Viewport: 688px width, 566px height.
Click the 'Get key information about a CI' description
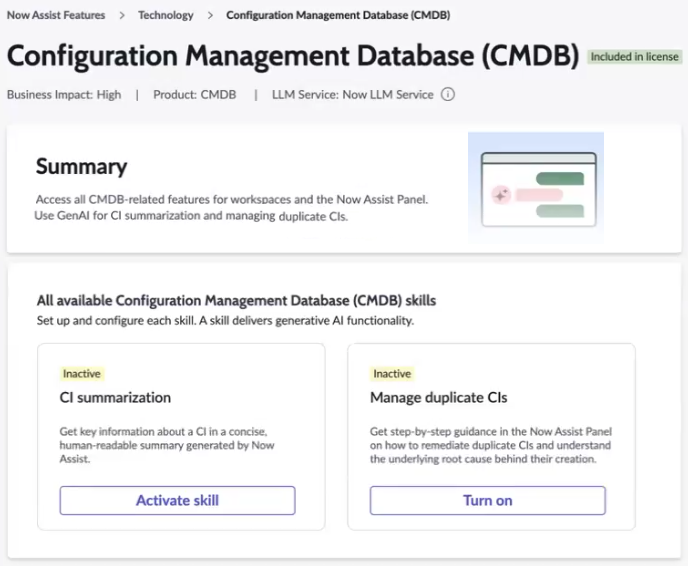(167, 445)
